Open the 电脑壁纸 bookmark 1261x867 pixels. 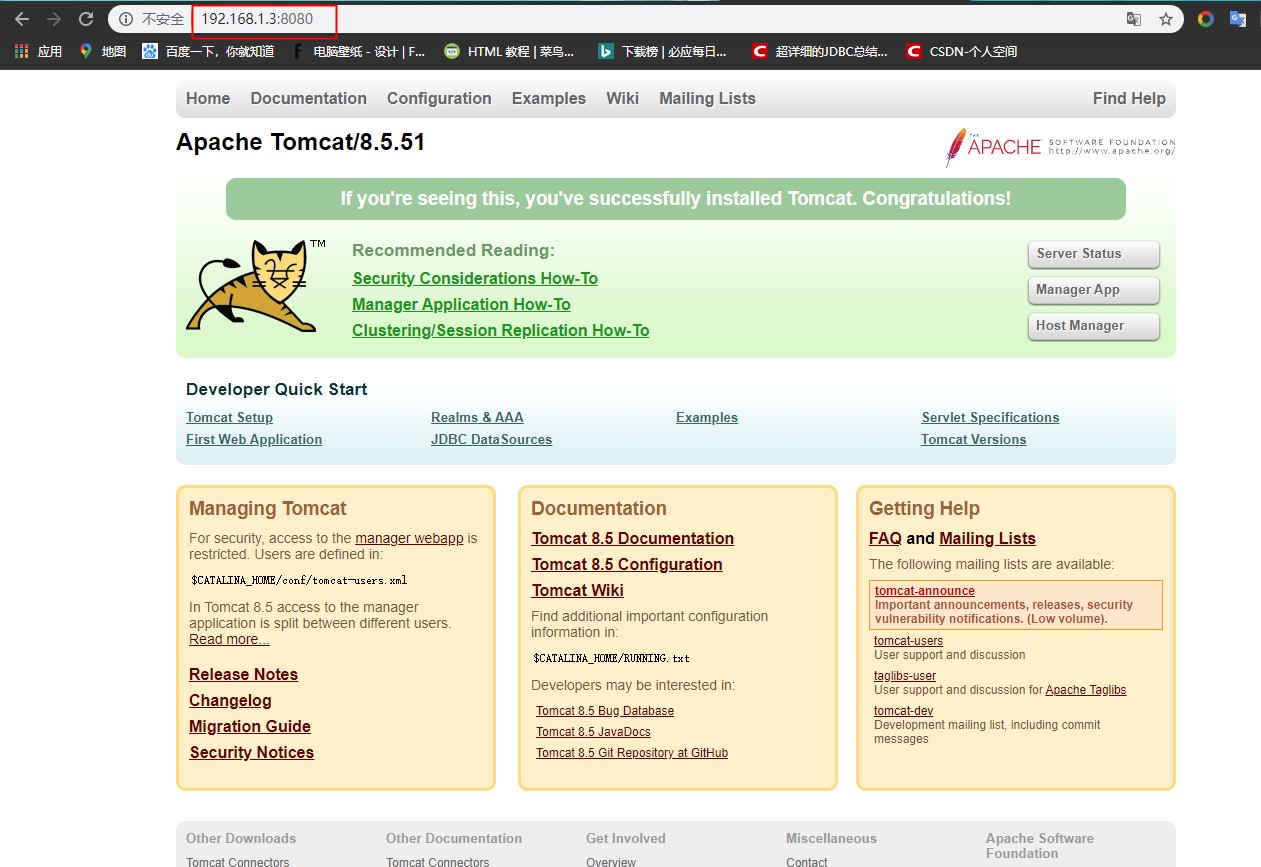point(358,51)
